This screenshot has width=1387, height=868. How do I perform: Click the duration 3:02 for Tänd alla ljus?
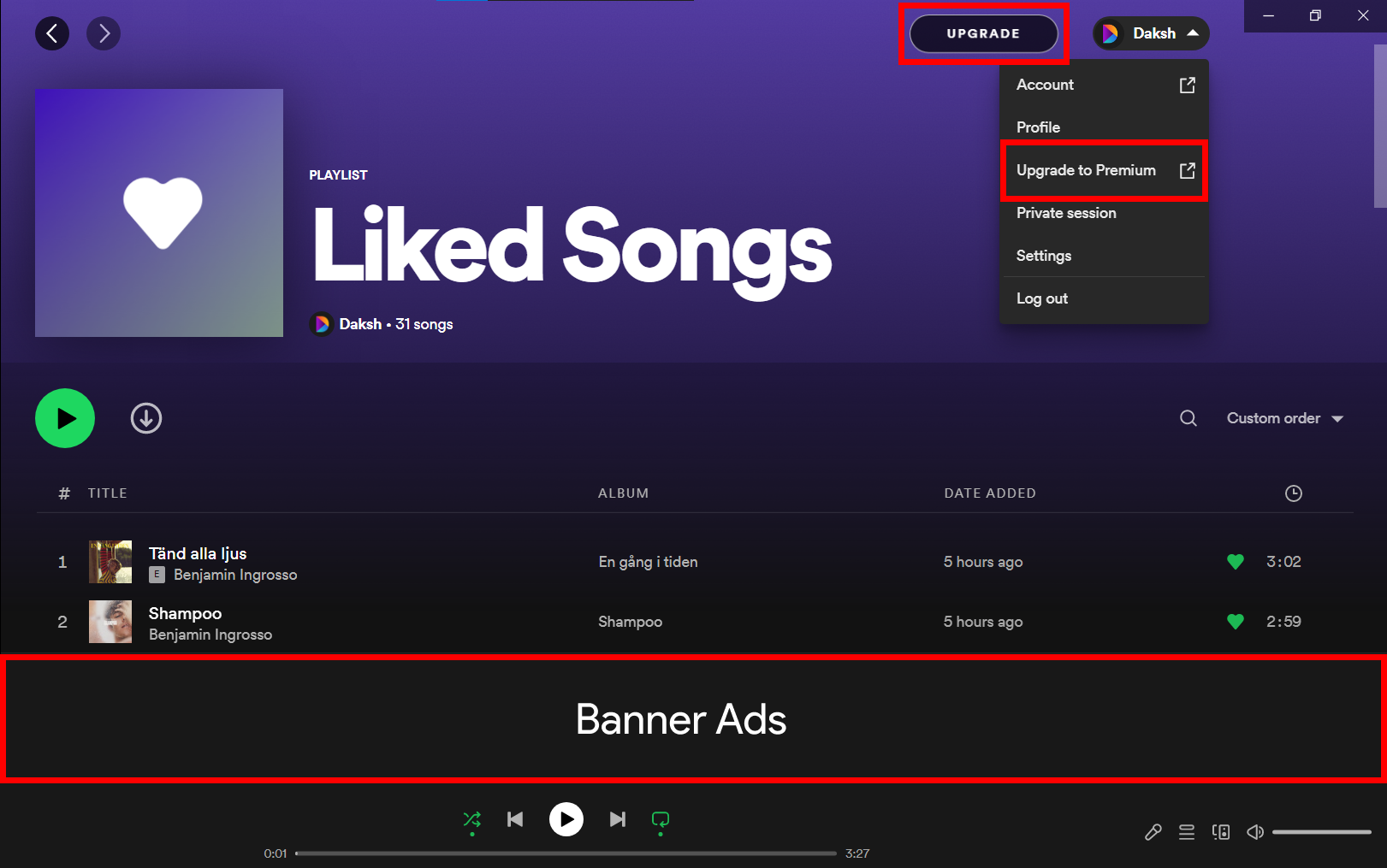1283,562
